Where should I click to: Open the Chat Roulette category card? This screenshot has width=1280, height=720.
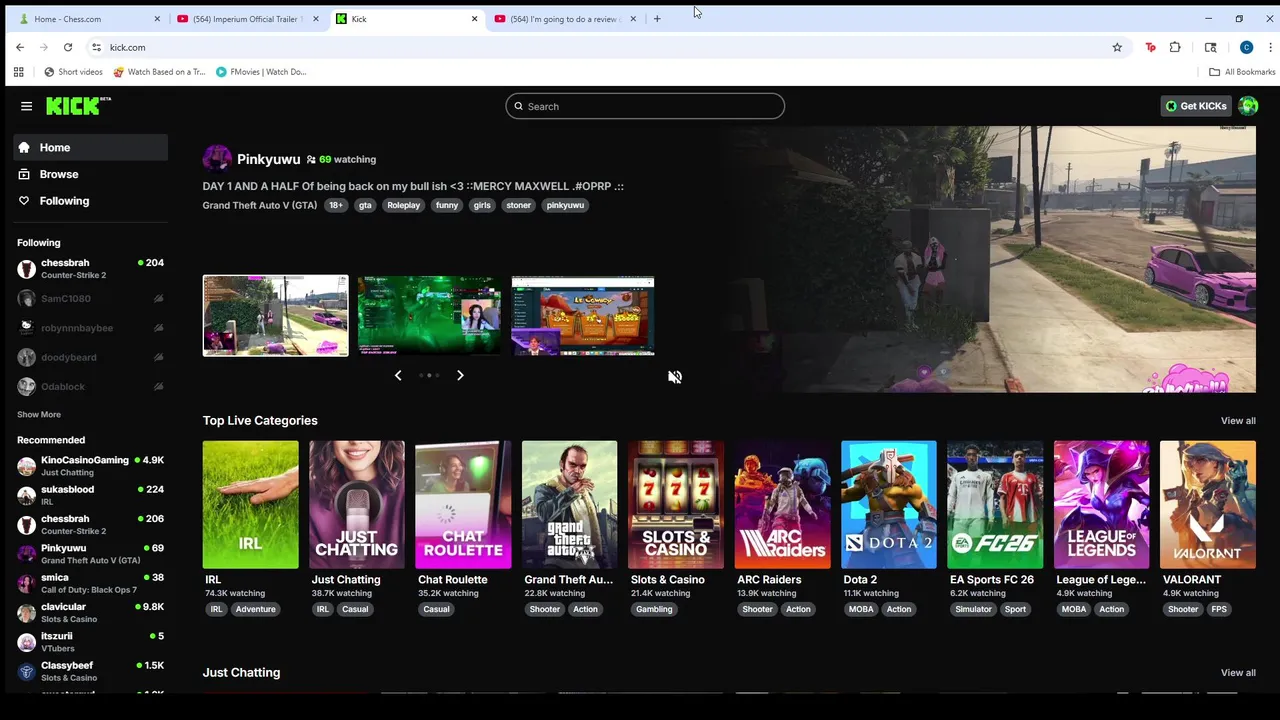(x=463, y=505)
